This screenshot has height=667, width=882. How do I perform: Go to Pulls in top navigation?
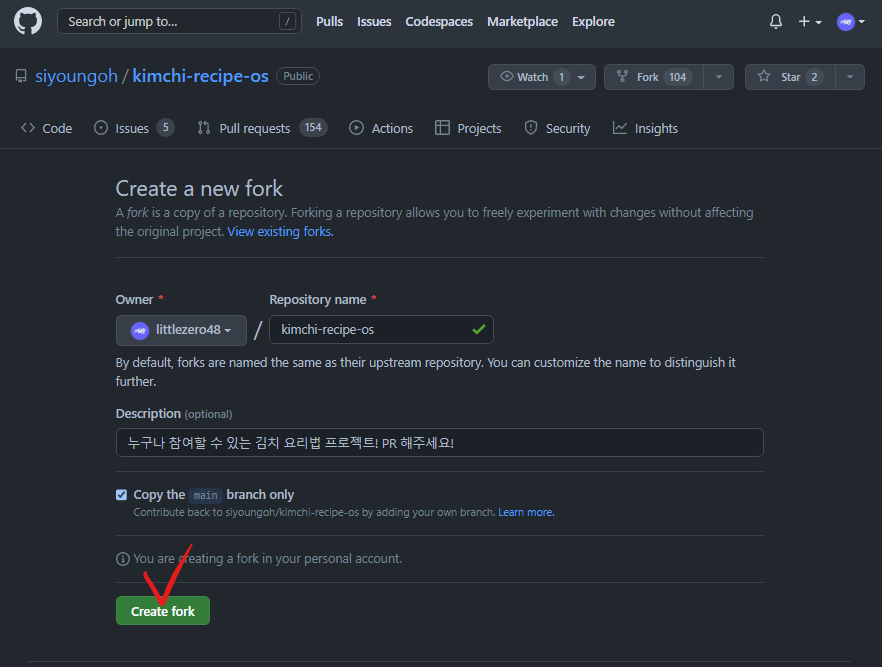pos(329,21)
